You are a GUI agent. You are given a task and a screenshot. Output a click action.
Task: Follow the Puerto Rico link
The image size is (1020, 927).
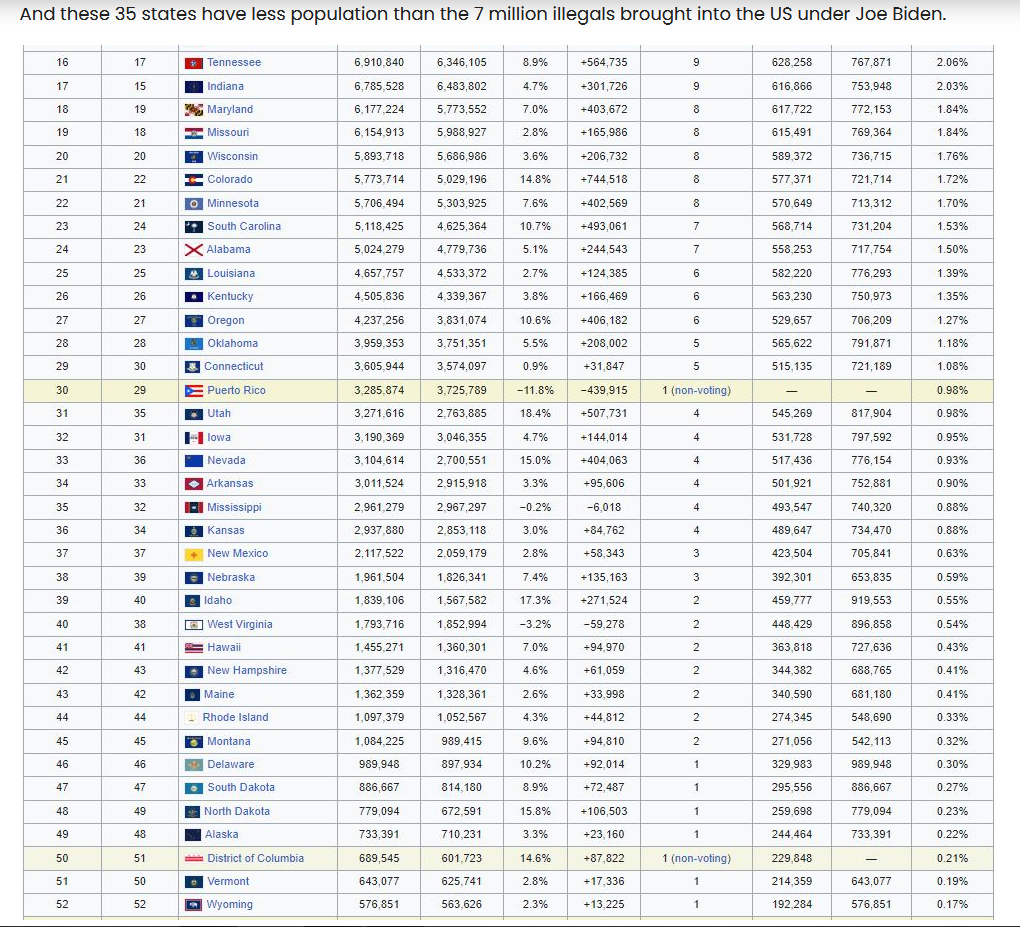(x=236, y=390)
